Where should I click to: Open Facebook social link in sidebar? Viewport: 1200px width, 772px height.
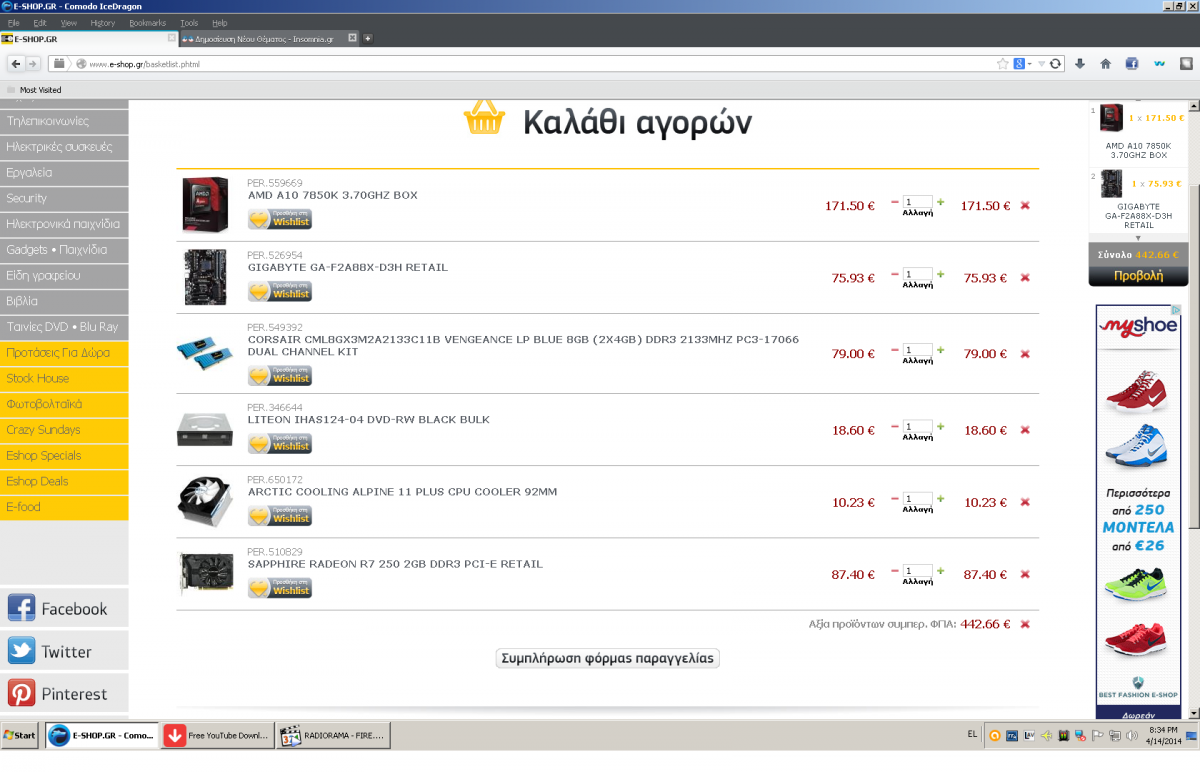tap(64, 608)
